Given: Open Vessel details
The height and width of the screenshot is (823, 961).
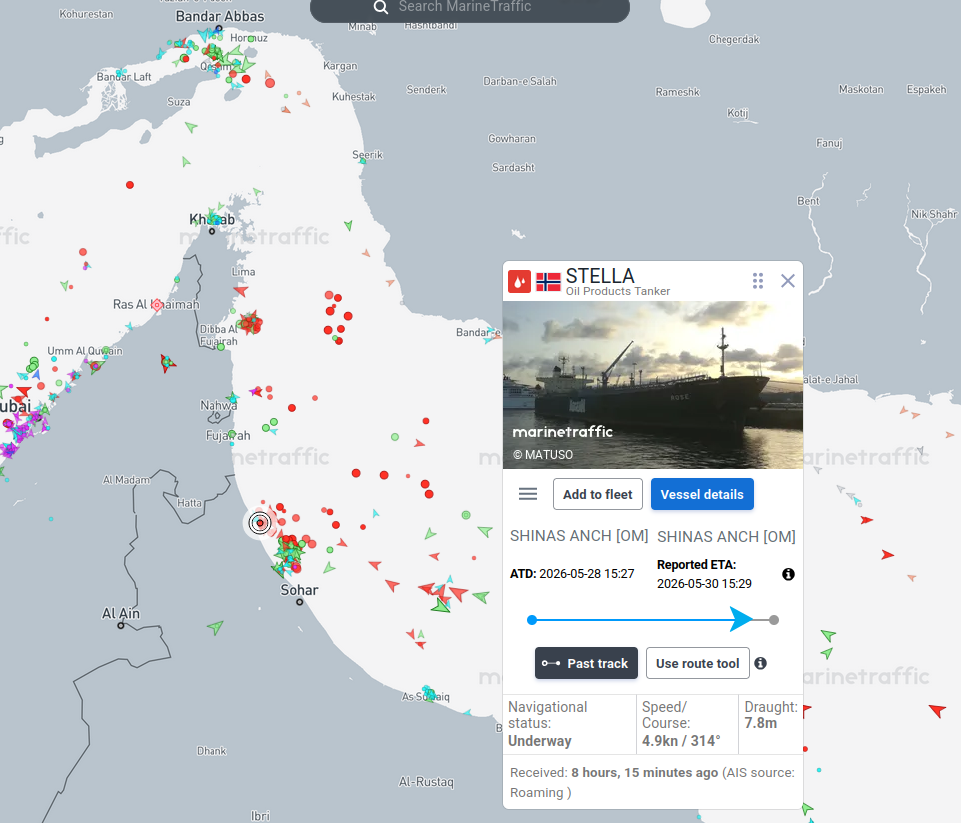Looking at the screenshot, I should click(702, 494).
